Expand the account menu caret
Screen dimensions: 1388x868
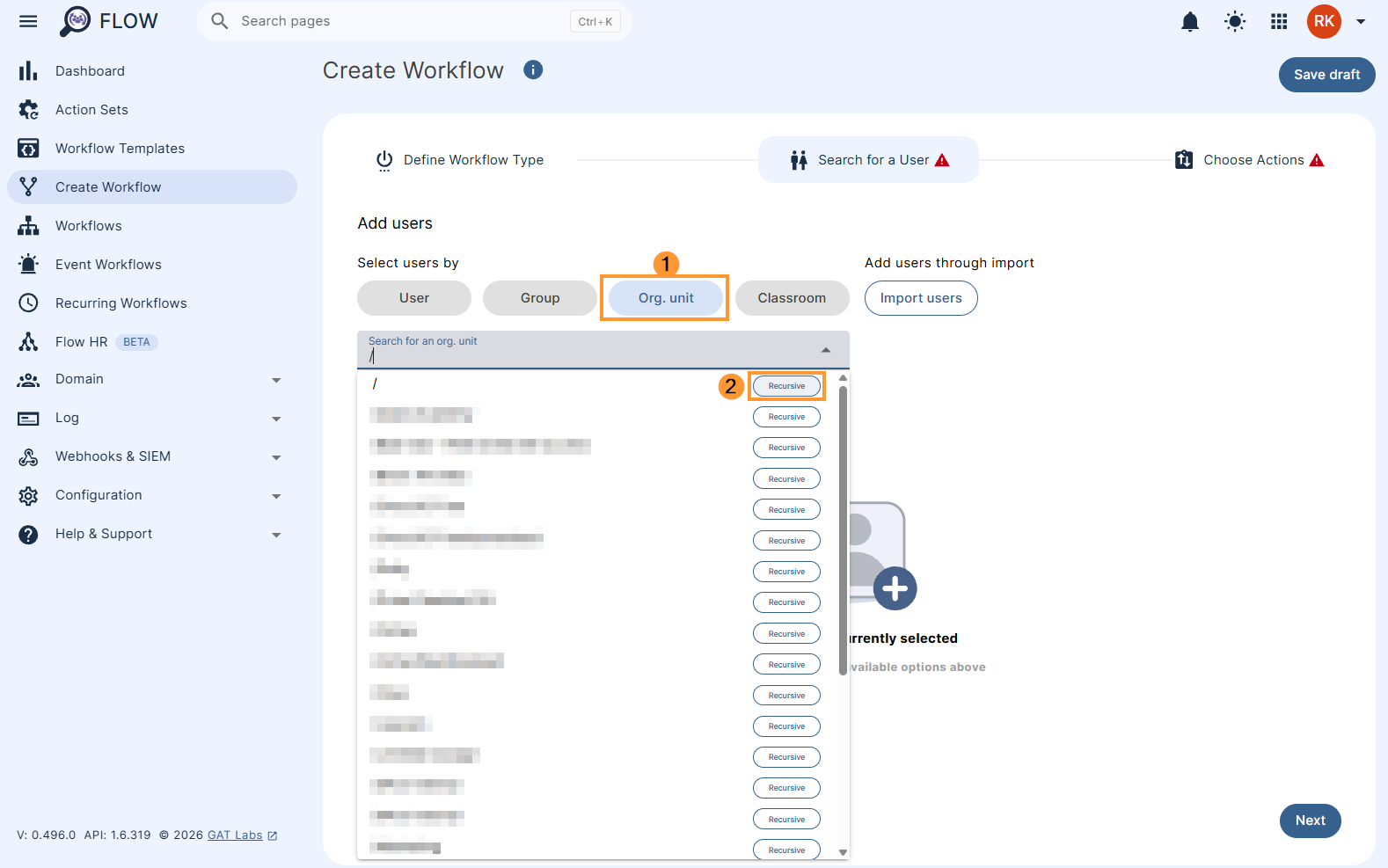1361,22
